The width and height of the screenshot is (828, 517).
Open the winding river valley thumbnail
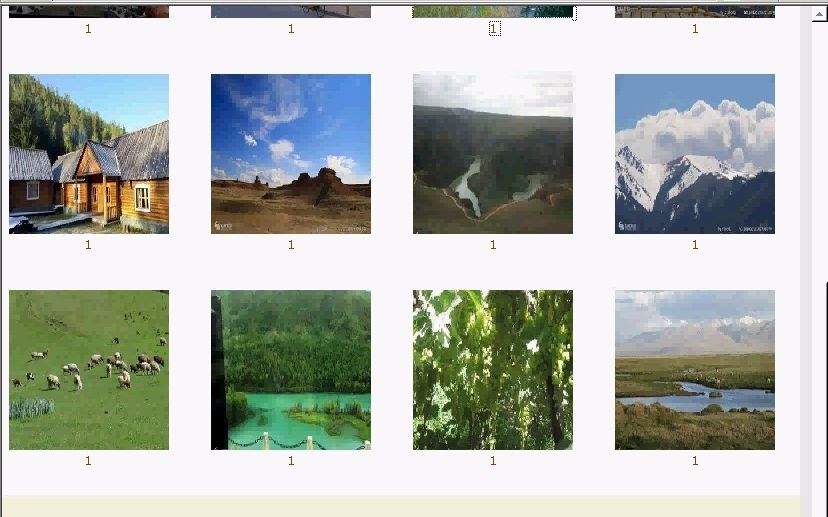[493, 154]
